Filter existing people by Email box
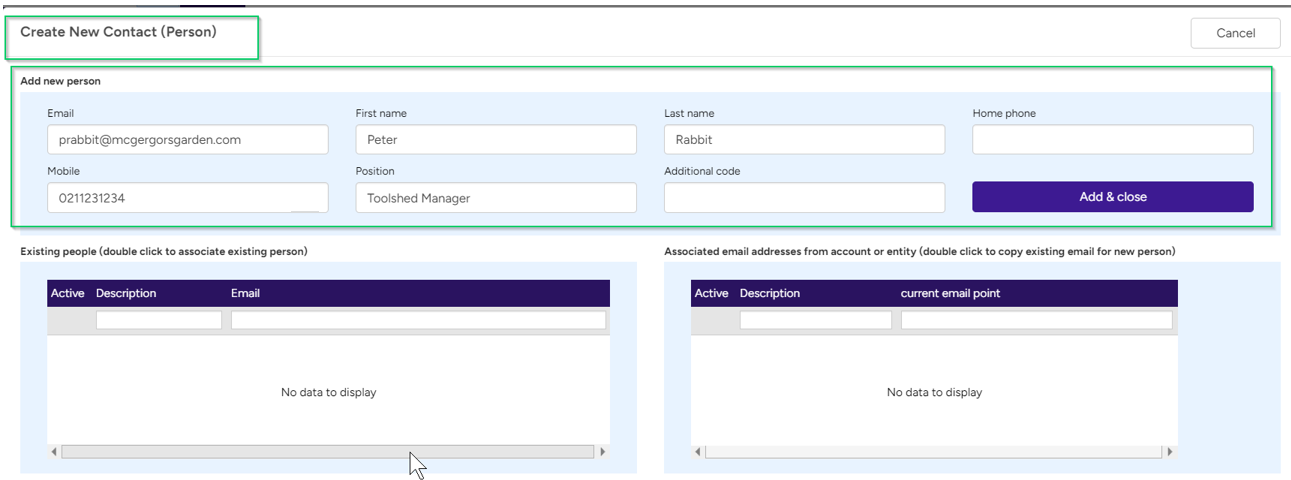Screen dimensions: 1291x480 point(418,320)
